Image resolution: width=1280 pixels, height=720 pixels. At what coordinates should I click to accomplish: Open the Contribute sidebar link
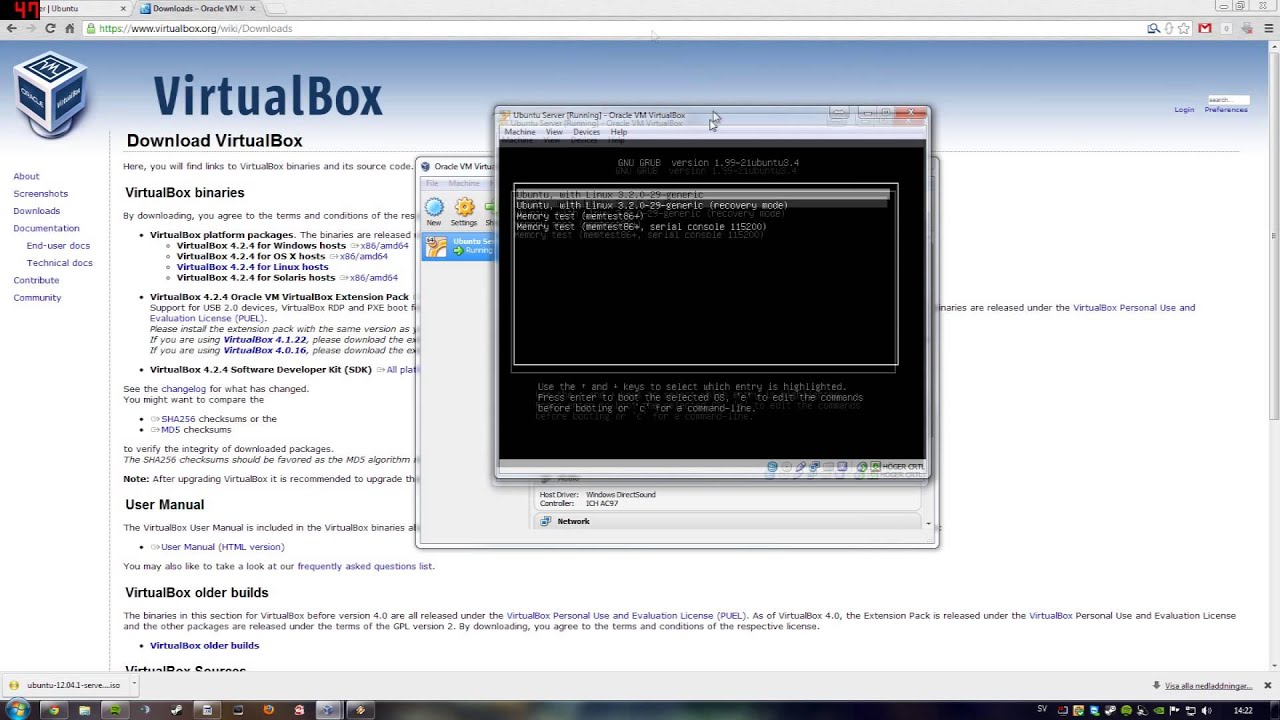coord(36,280)
